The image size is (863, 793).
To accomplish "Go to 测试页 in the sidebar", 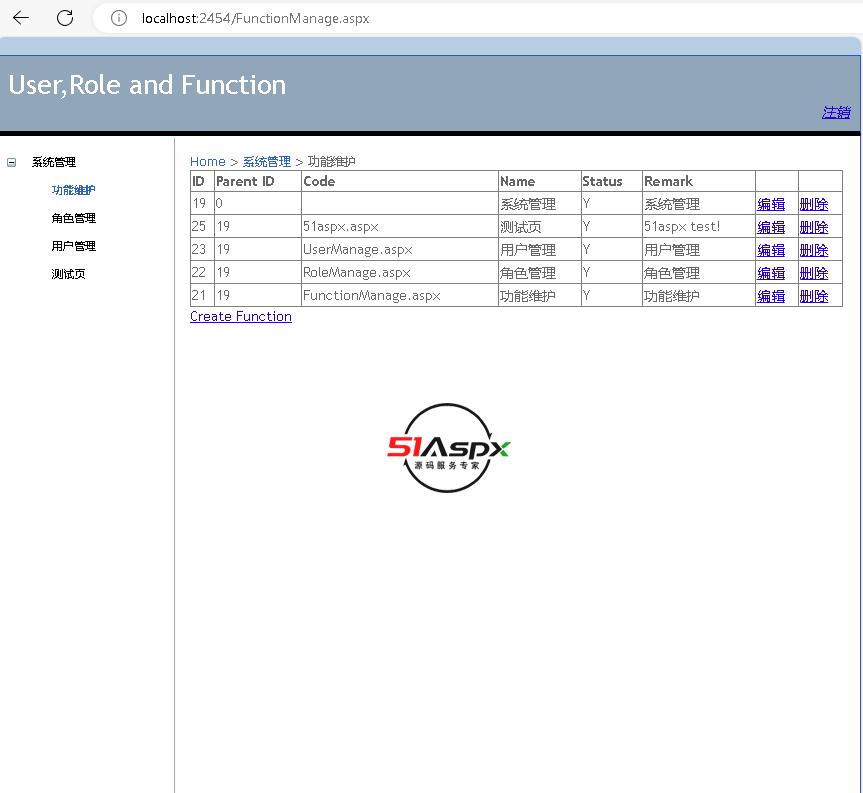I will 68,274.
